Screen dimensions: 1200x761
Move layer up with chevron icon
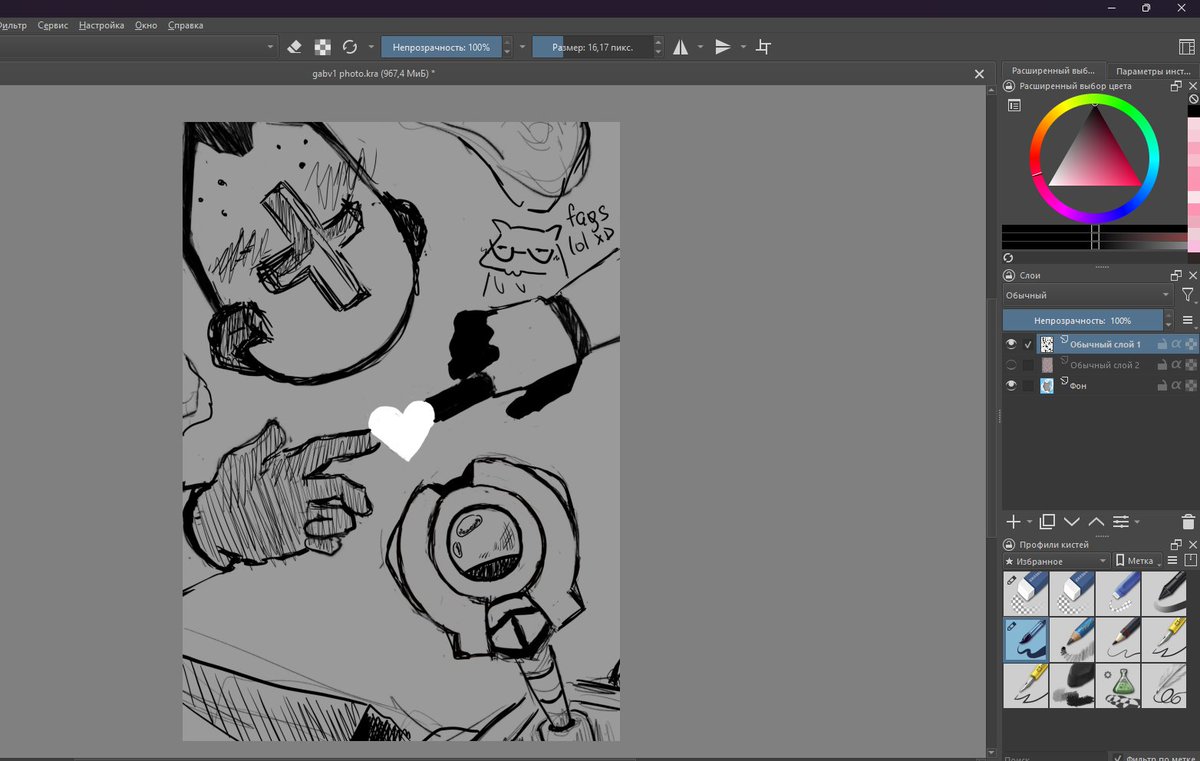tap(1096, 522)
